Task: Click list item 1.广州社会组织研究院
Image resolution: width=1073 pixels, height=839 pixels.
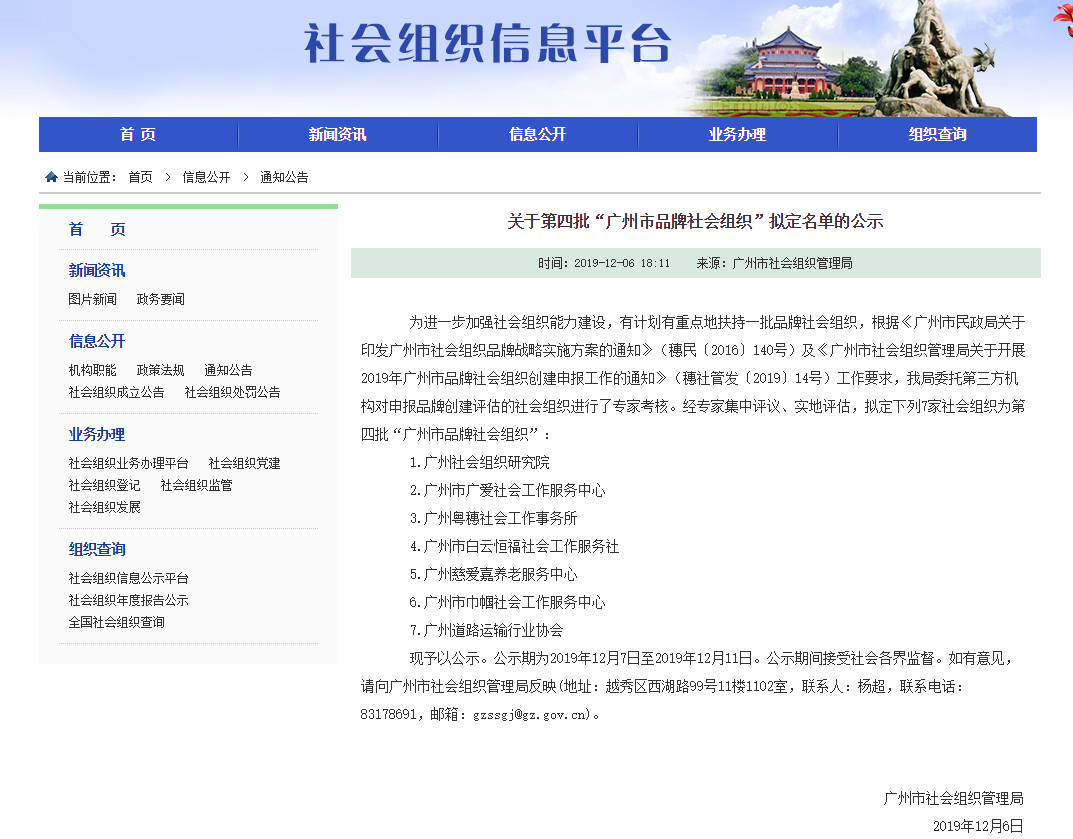Action: 480,463
